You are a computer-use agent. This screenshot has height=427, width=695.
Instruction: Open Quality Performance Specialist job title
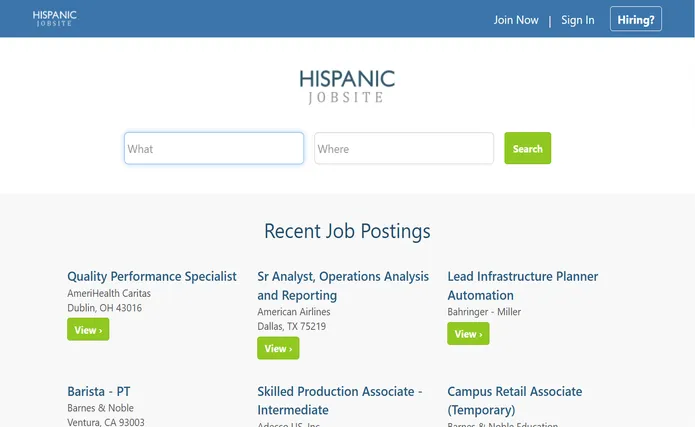(152, 276)
